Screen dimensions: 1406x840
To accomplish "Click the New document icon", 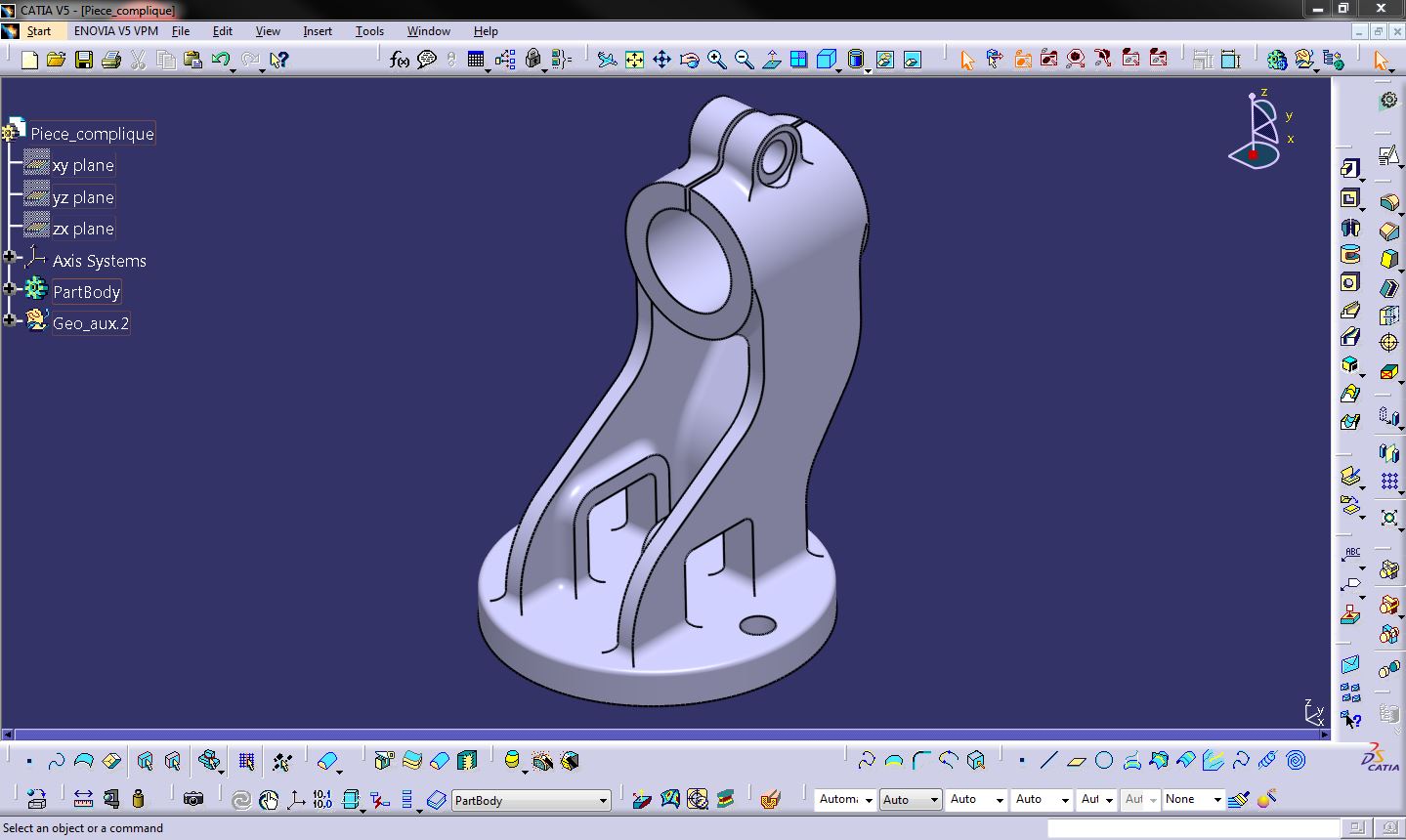I will click(29, 60).
